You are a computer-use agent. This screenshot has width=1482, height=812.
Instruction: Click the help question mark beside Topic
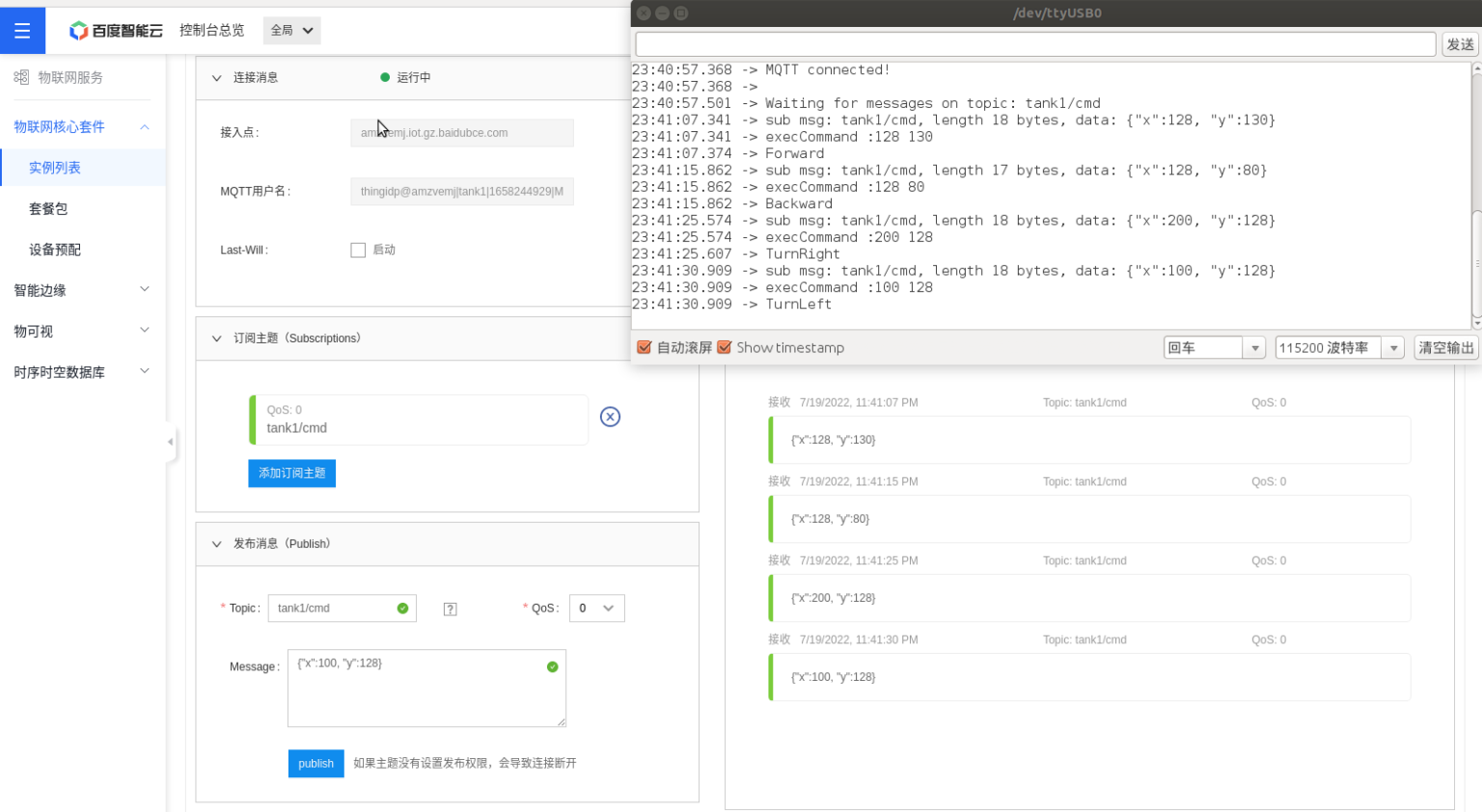[x=450, y=609]
